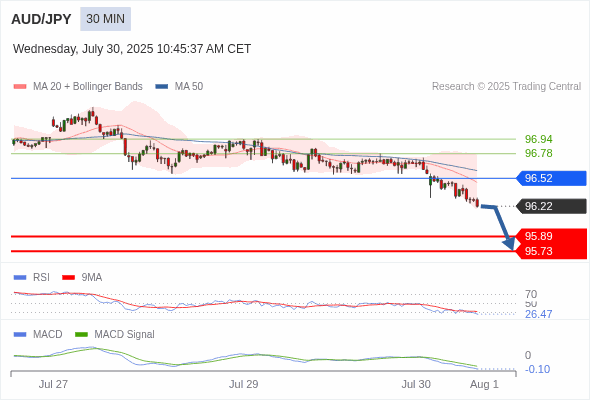Viewport: 590px width, 400px height.
Task: Click the RSI value 26.47
Action: [x=539, y=314]
